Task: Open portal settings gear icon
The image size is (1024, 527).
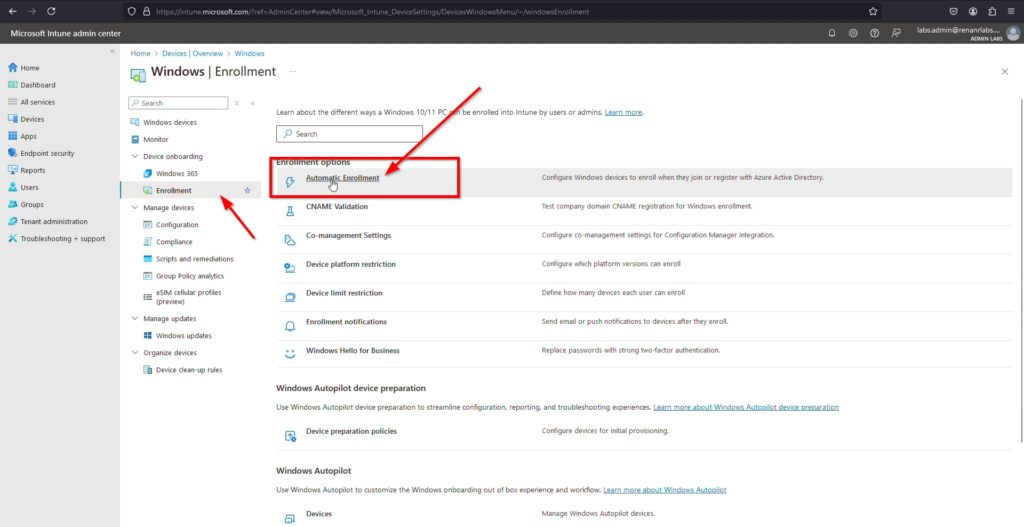Action: coord(853,33)
